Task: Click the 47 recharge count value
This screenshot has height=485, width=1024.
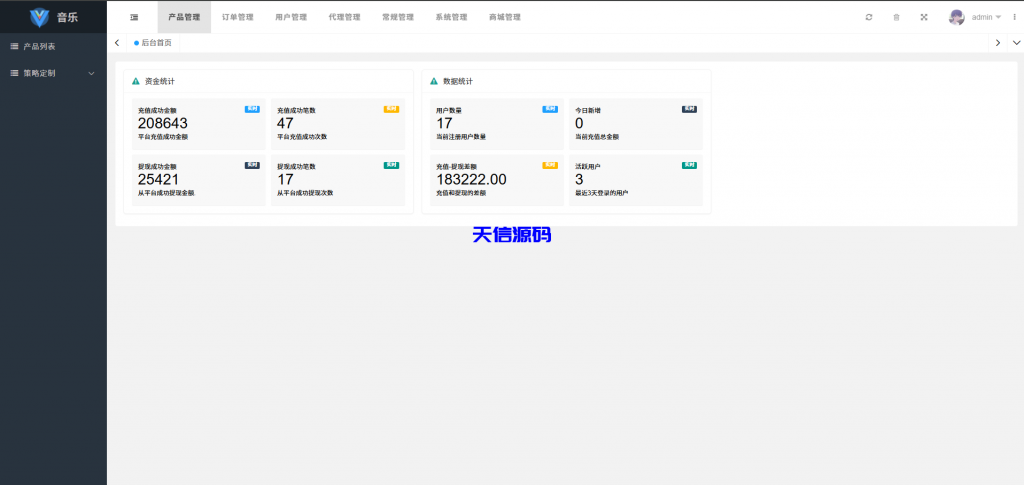Action: pyautogui.click(x=285, y=123)
